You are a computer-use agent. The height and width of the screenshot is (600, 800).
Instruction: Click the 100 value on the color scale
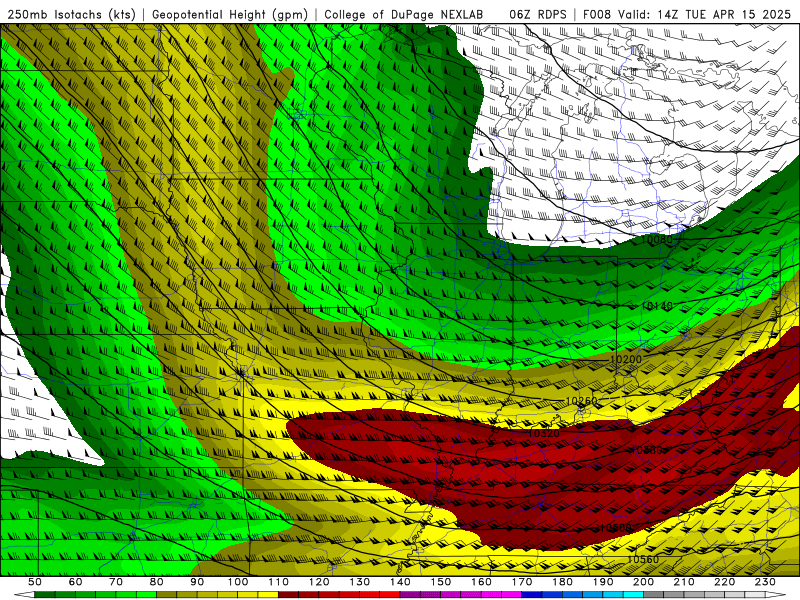point(238,582)
